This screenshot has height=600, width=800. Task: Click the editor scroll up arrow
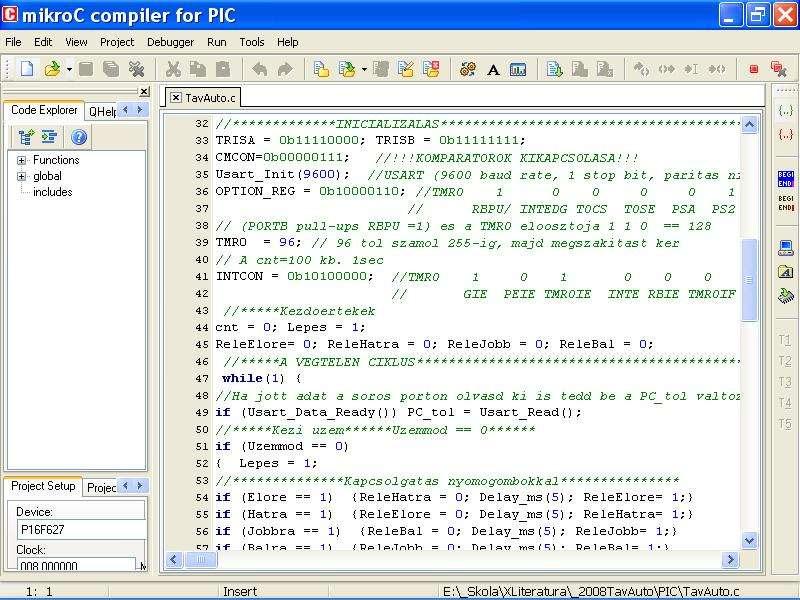pyautogui.click(x=749, y=124)
